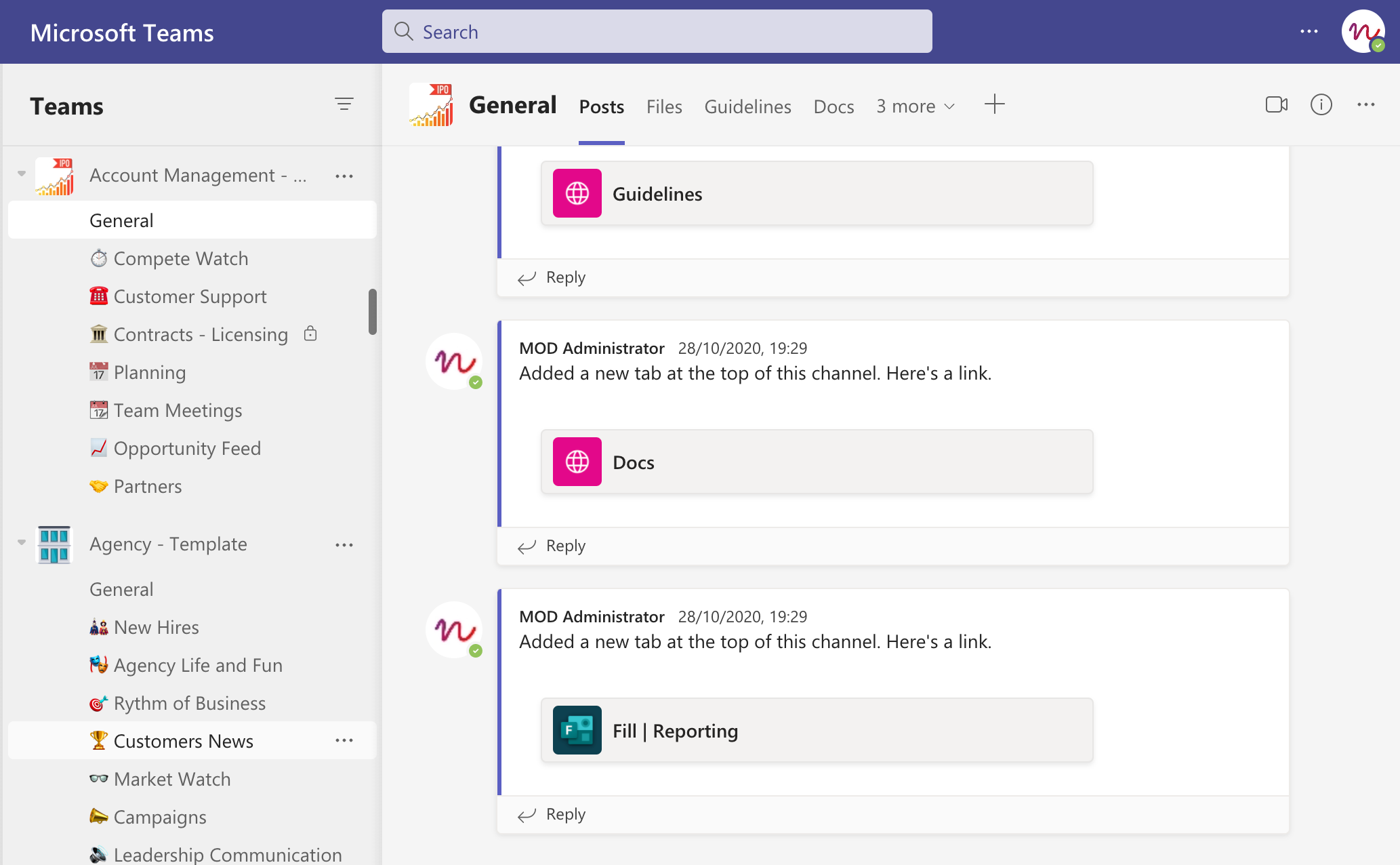Add a new tab with plus icon
Screen dimensions: 1400x865
[994, 104]
